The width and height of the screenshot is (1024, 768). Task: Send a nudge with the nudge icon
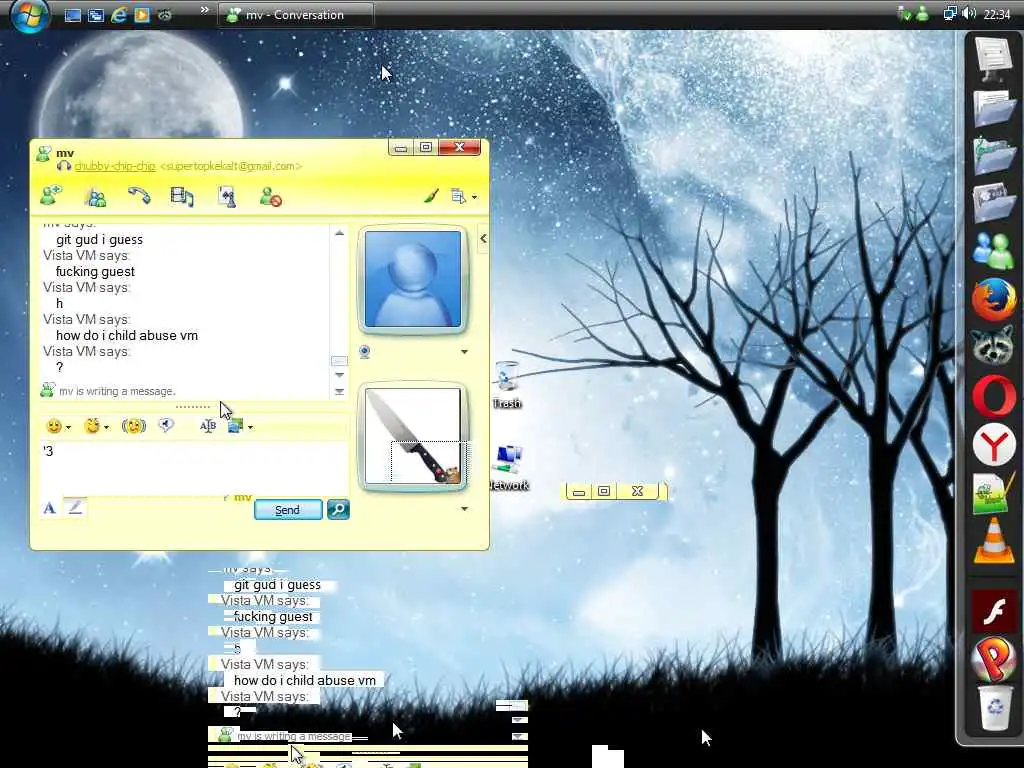[x=134, y=426]
